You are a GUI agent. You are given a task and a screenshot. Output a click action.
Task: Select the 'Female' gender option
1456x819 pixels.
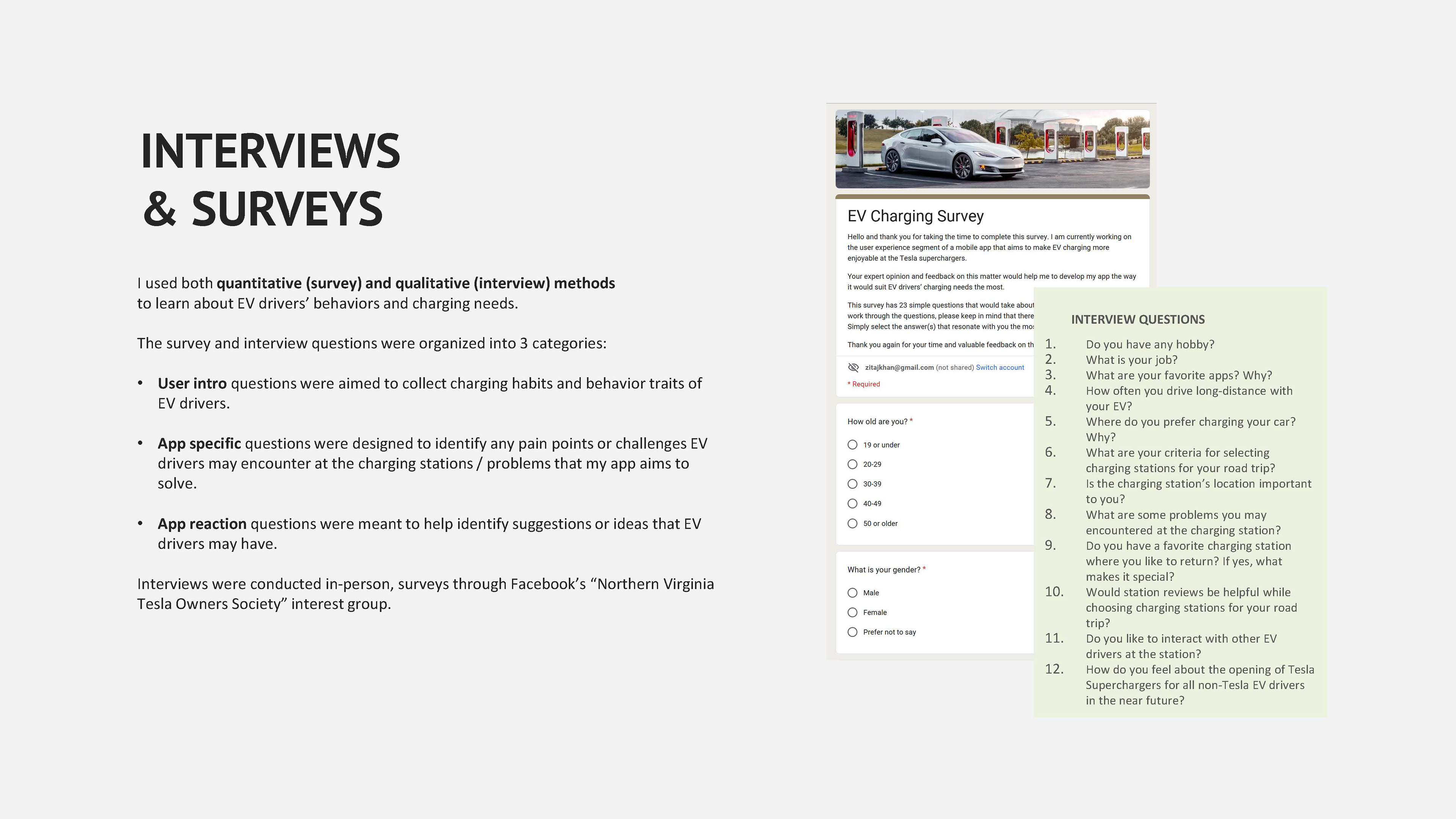click(x=852, y=613)
